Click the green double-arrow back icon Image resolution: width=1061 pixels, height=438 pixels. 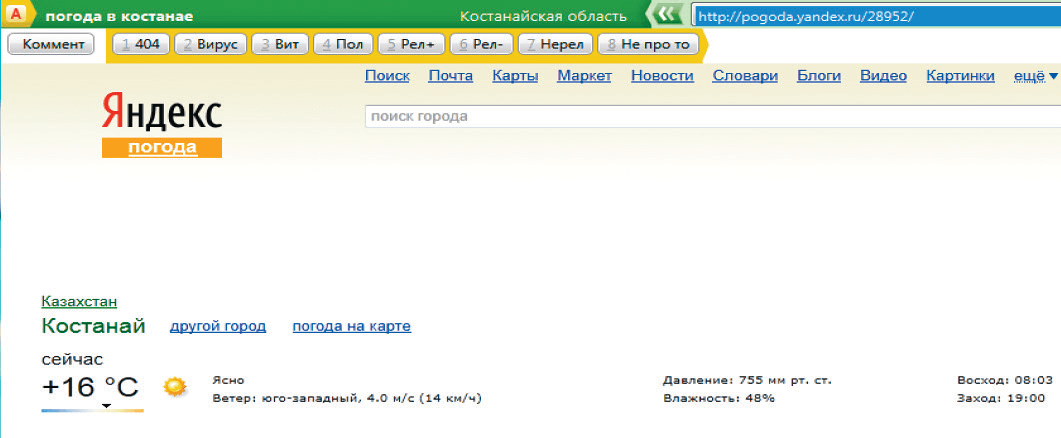click(x=668, y=16)
